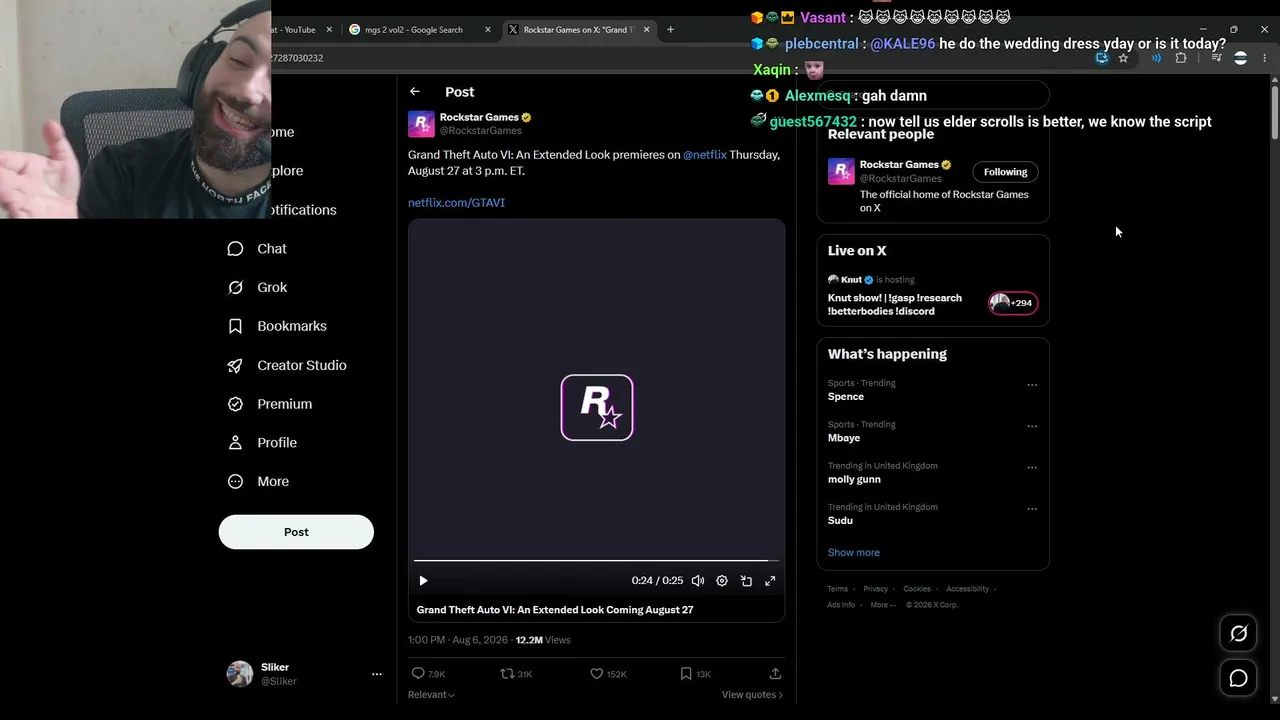Share the Rockstar Games post
Viewport: 1280px width, 720px height.
point(775,674)
